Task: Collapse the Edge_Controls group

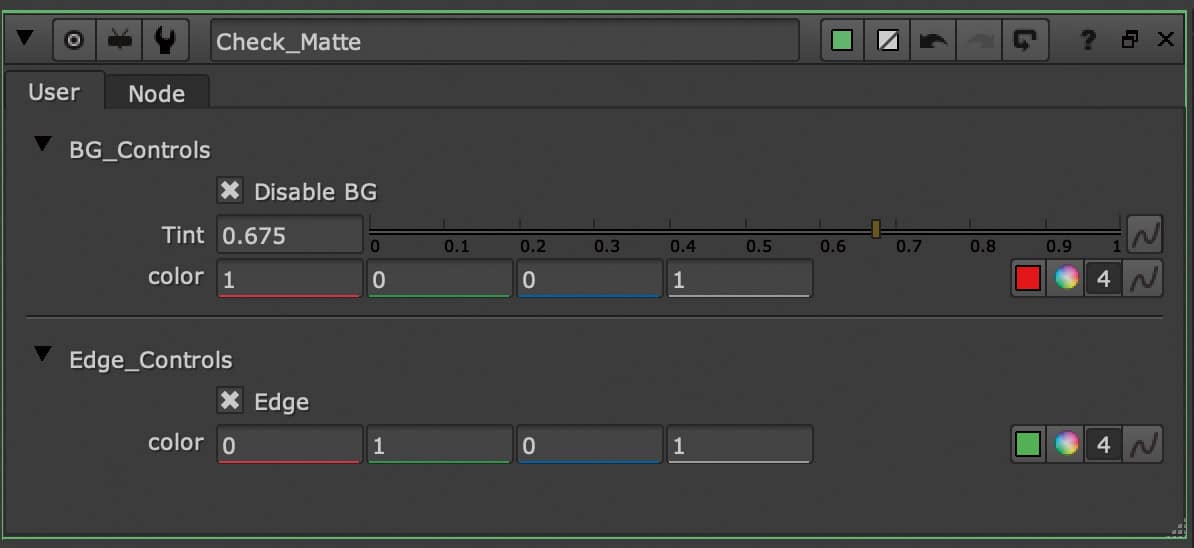Action: 43,354
